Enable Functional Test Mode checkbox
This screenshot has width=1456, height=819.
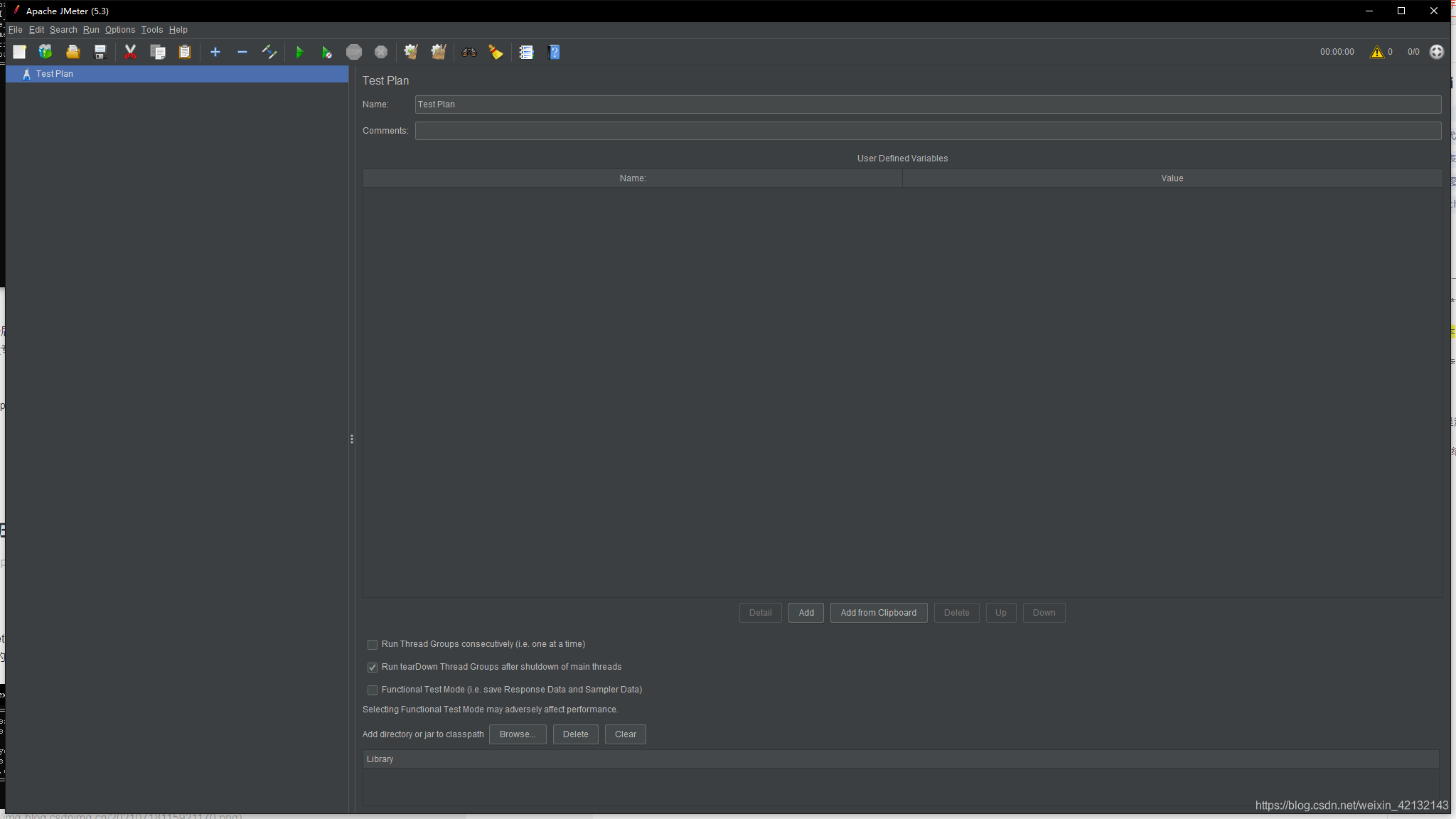coord(373,690)
